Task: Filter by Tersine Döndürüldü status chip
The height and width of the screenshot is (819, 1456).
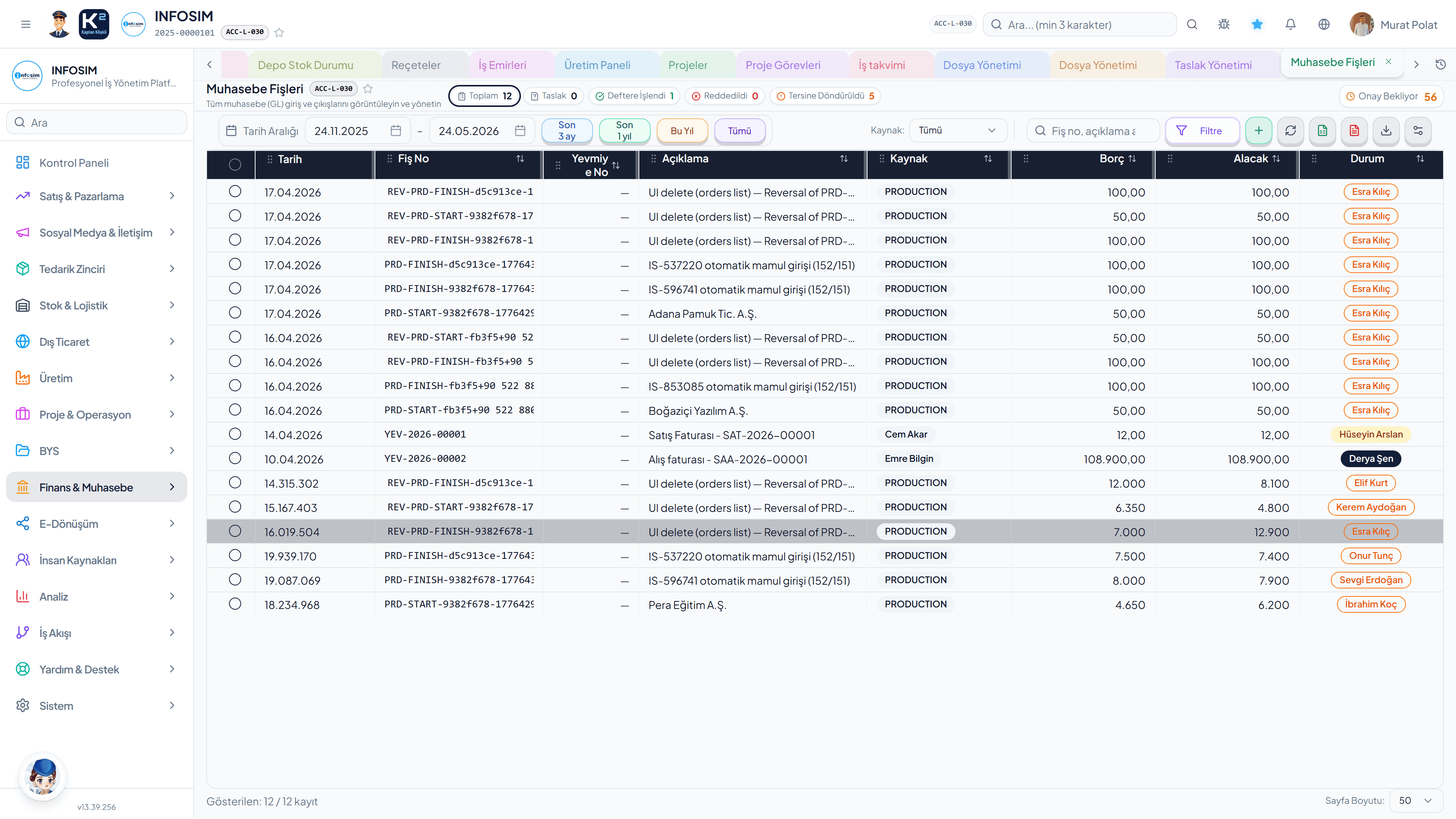Action: coord(825,96)
